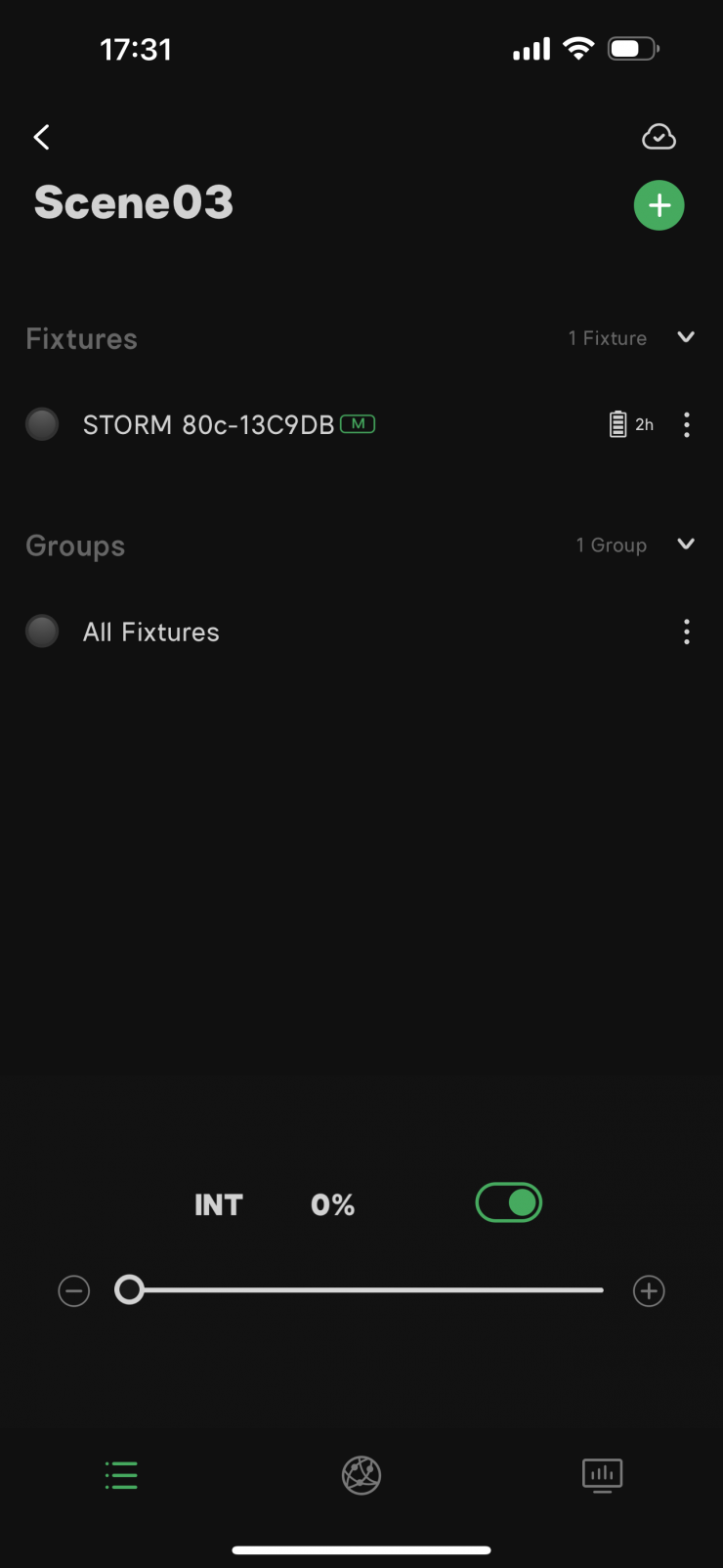Tap the cloud sync status icon
This screenshot has width=723, height=1568.
[659, 137]
